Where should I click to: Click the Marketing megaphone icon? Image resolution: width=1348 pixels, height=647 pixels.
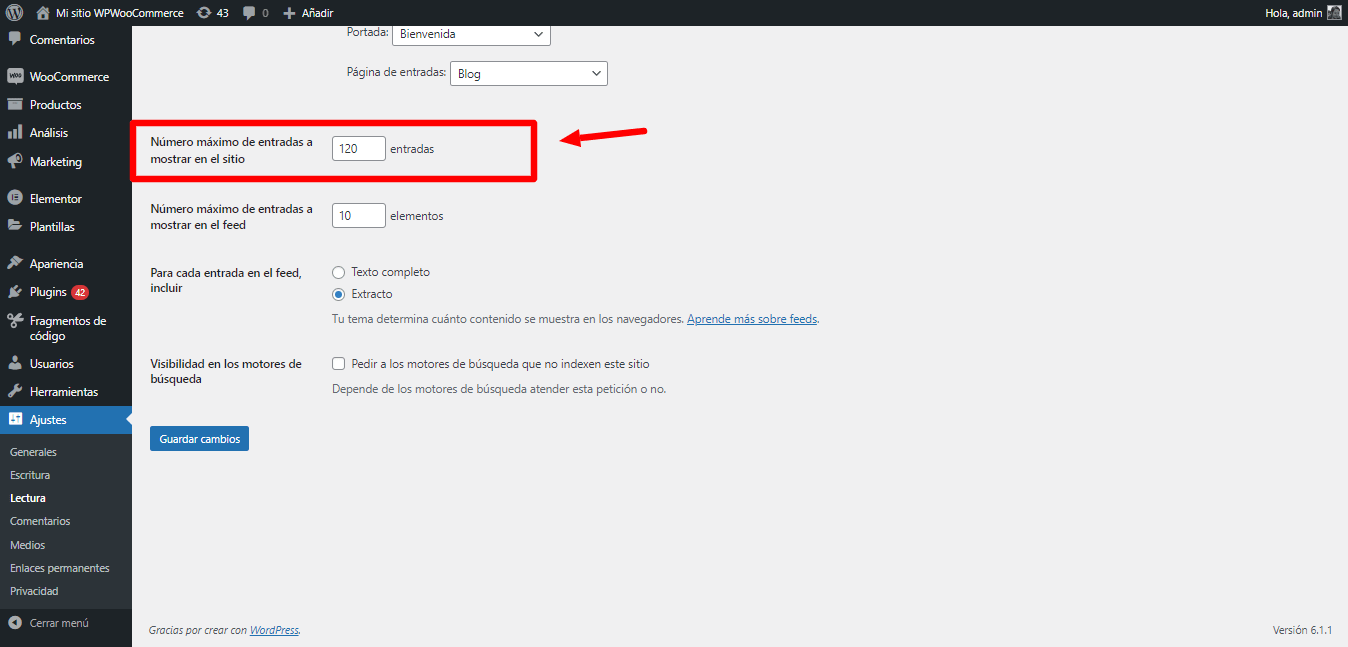tap(15, 162)
